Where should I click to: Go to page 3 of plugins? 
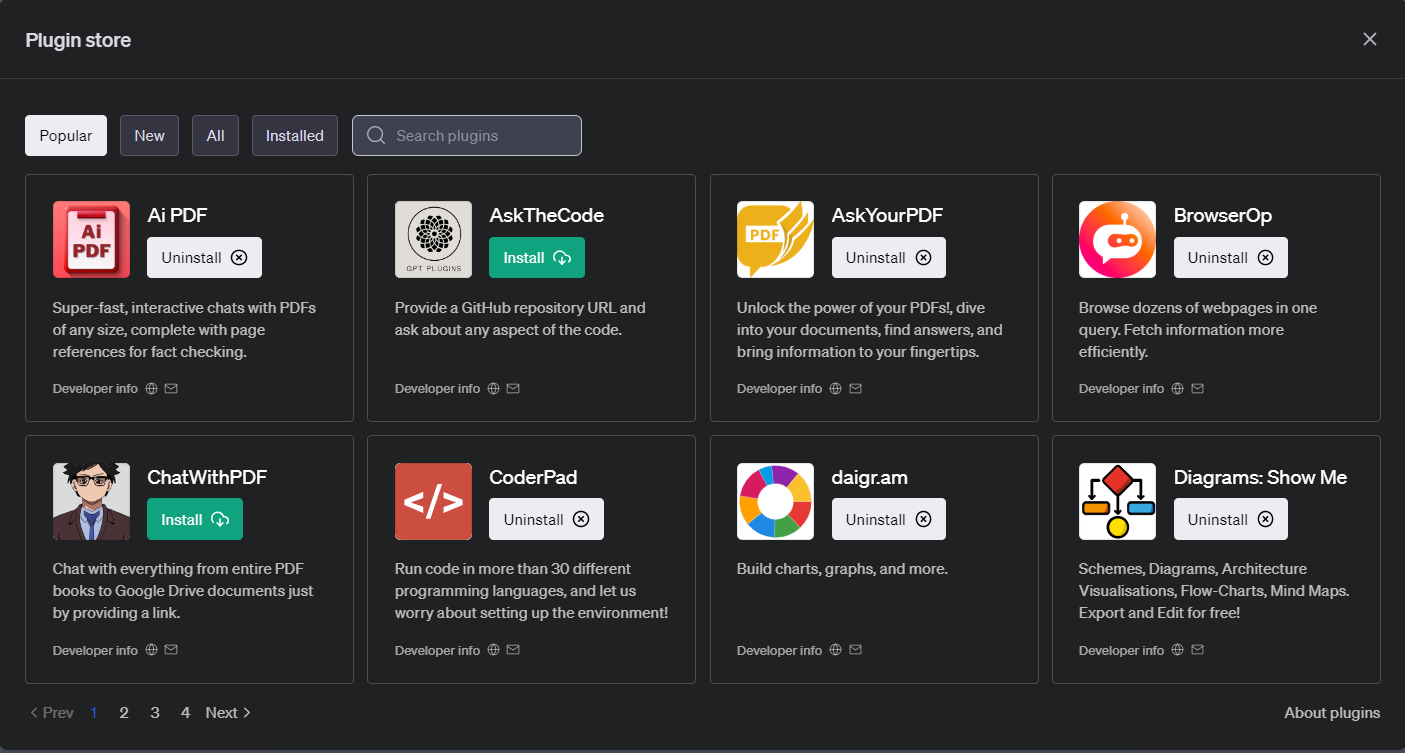(x=155, y=713)
